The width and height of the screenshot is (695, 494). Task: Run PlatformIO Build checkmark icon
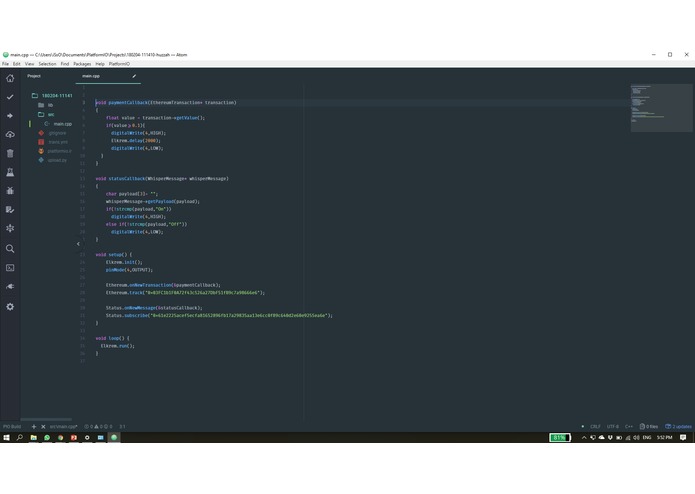tap(10, 97)
